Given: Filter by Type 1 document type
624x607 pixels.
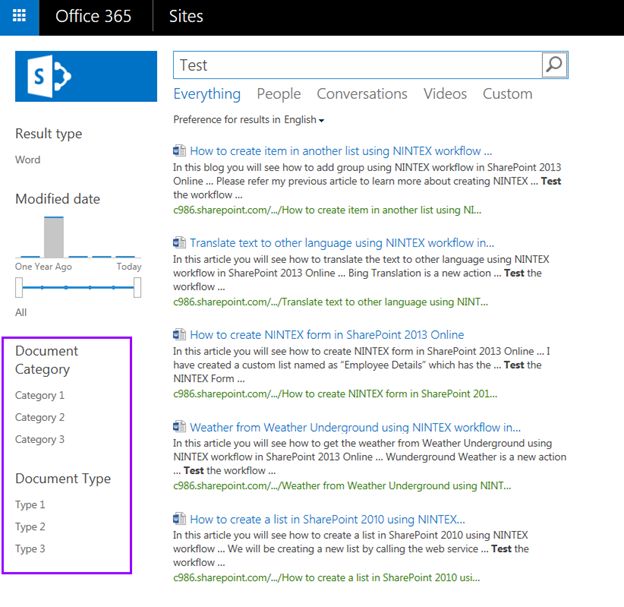Looking at the screenshot, I should 30,505.
